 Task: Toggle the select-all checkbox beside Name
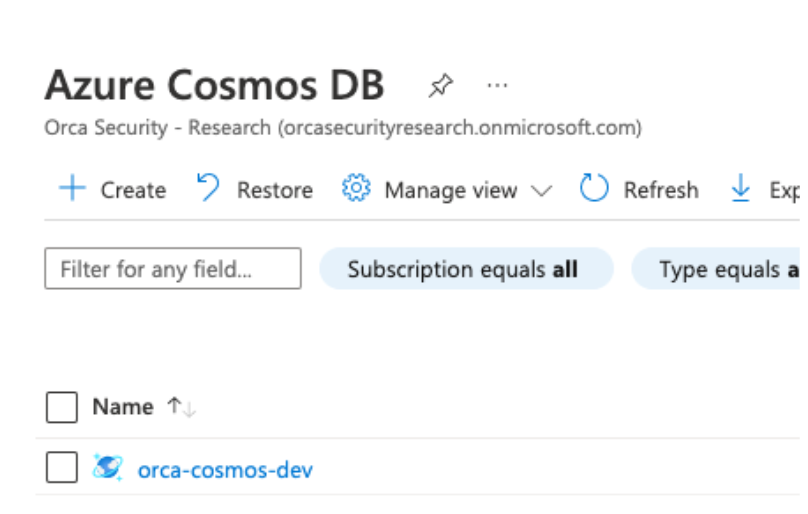pyautogui.click(x=62, y=407)
